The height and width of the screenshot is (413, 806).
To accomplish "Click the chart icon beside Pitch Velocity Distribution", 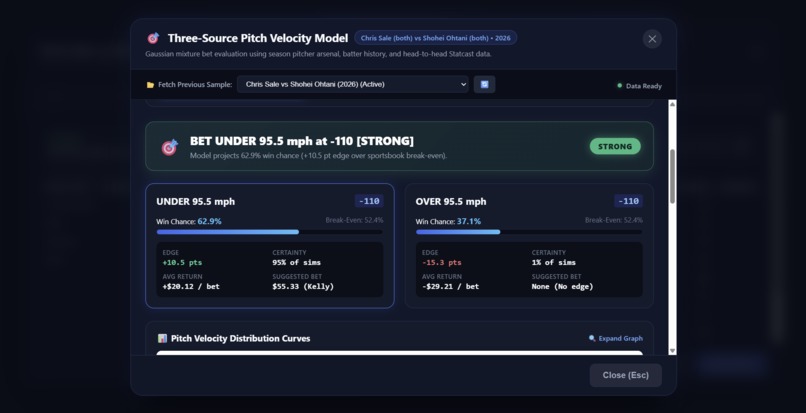I will (x=162, y=338).
